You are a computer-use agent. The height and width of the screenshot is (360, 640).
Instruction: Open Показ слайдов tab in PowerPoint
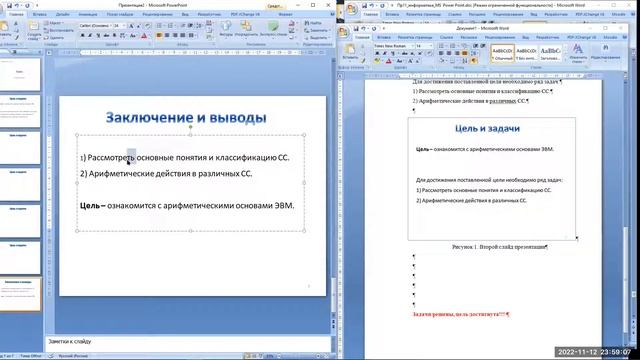[120, 14]
